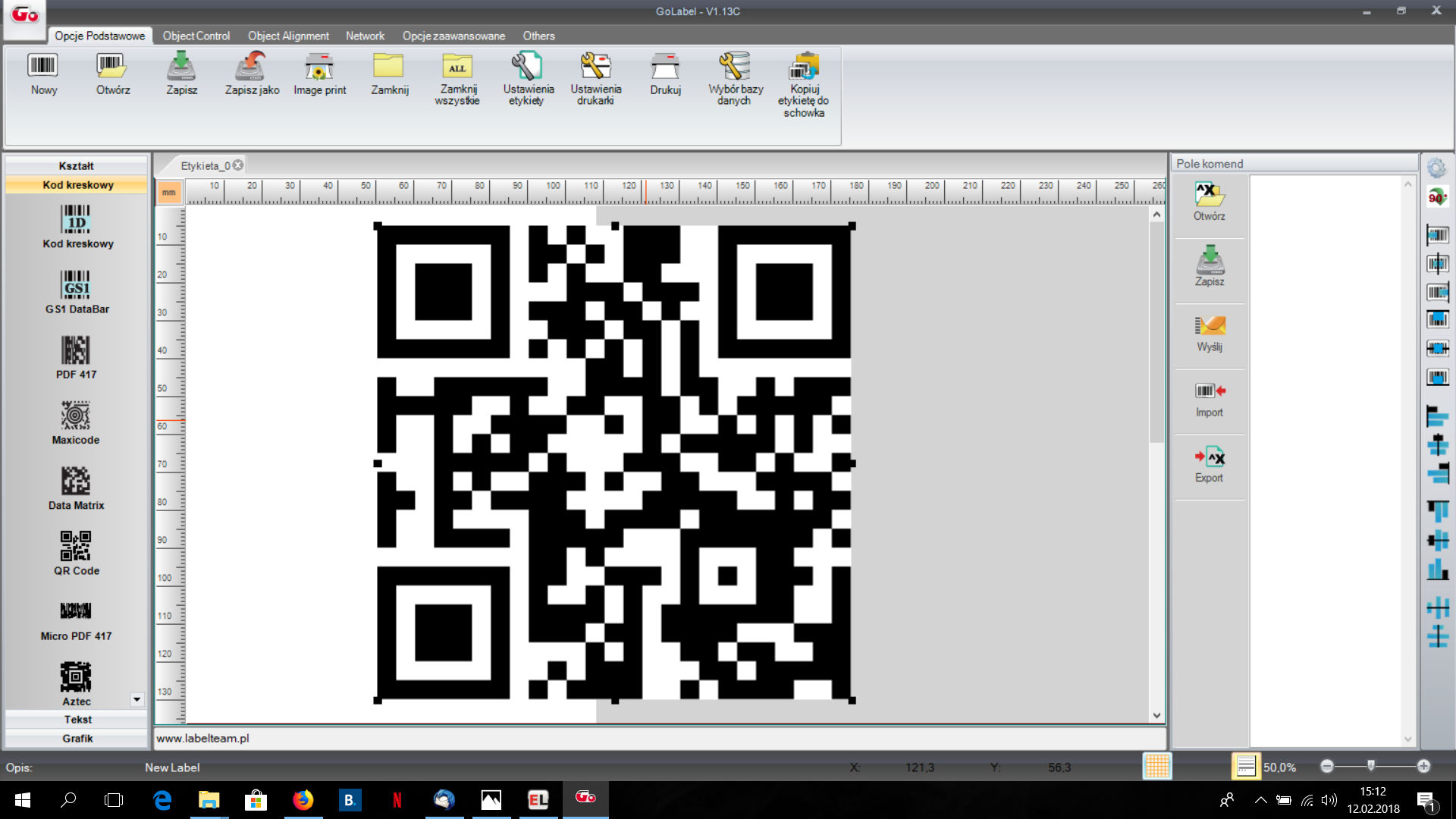The height and width of the screenshot is (819, 1456).
Task: Click the zoom in plus button
Action: tap(1423, 767)
